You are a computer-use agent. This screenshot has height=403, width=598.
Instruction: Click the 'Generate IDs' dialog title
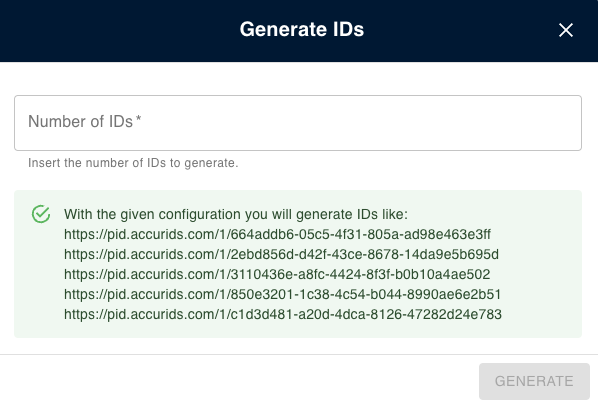[302, 29]
